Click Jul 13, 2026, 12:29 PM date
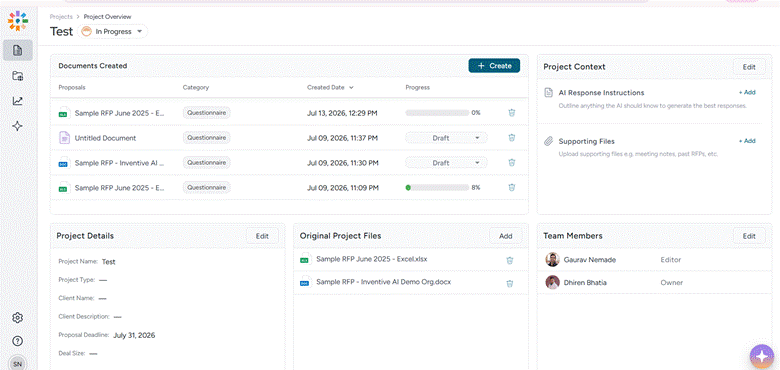Screen dimensions: 780x370 coord(342,113)
